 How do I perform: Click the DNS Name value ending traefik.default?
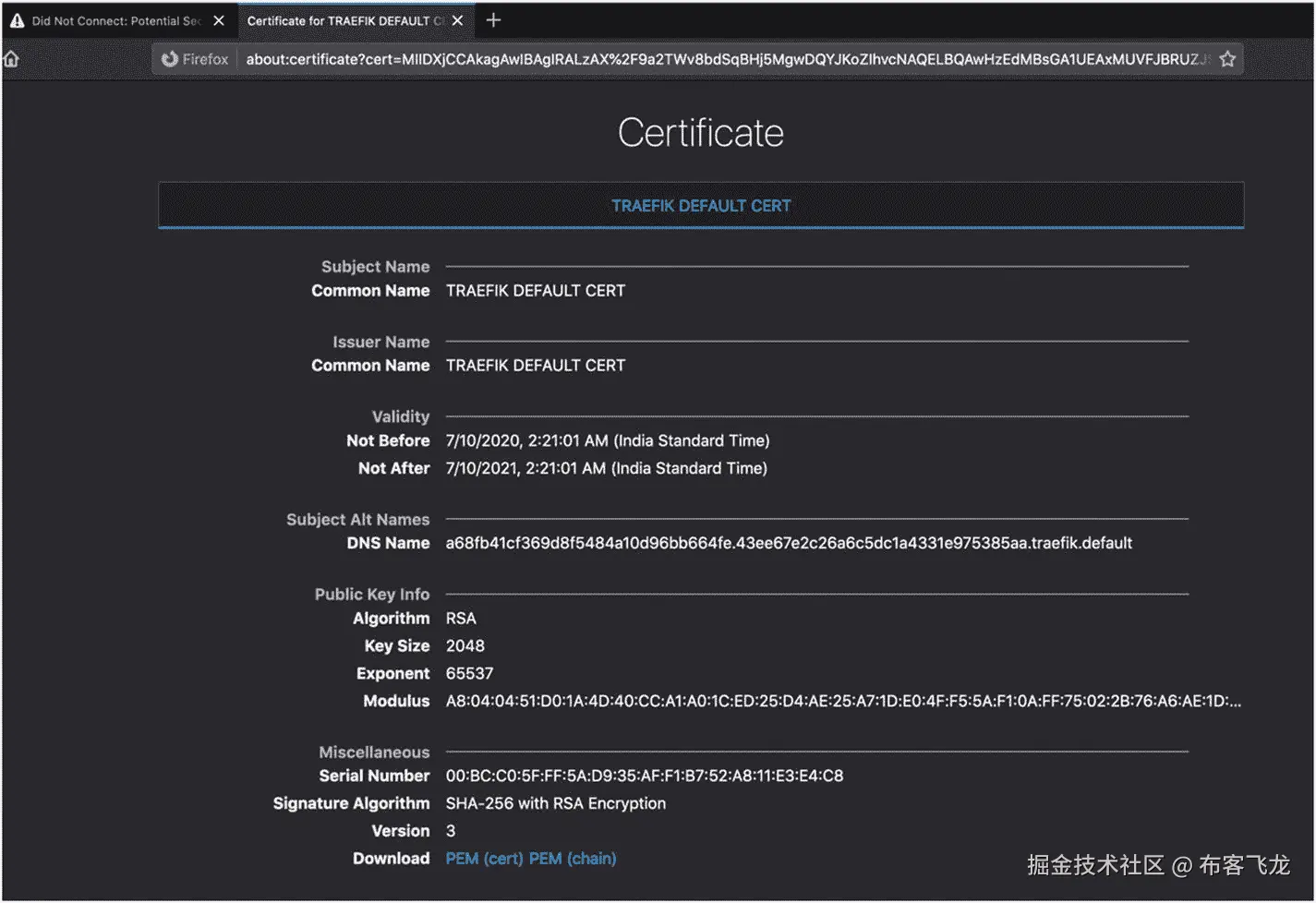[789, 544]
